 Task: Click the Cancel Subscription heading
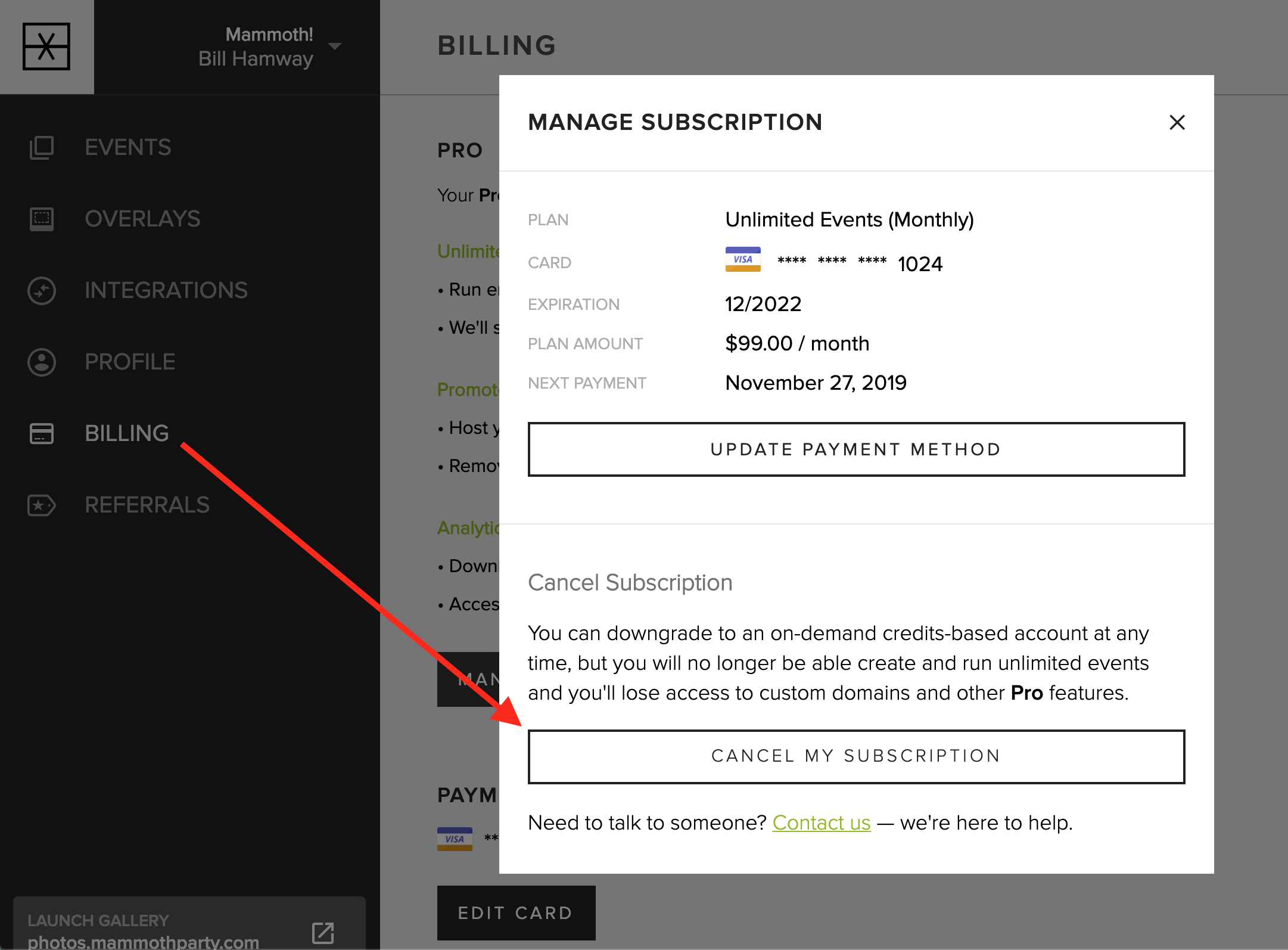630,582
